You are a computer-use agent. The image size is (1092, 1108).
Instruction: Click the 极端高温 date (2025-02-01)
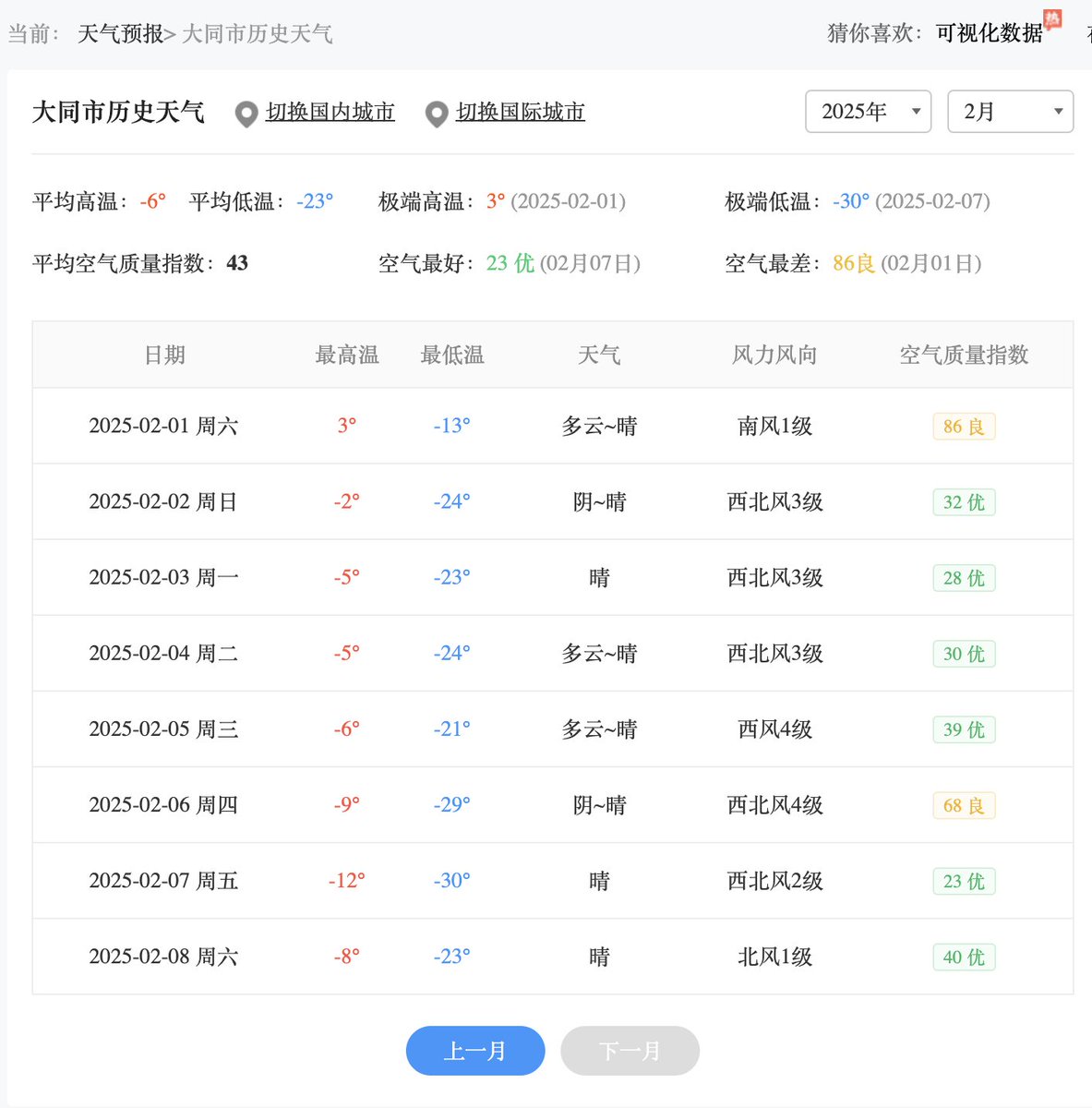pos(569,201)
